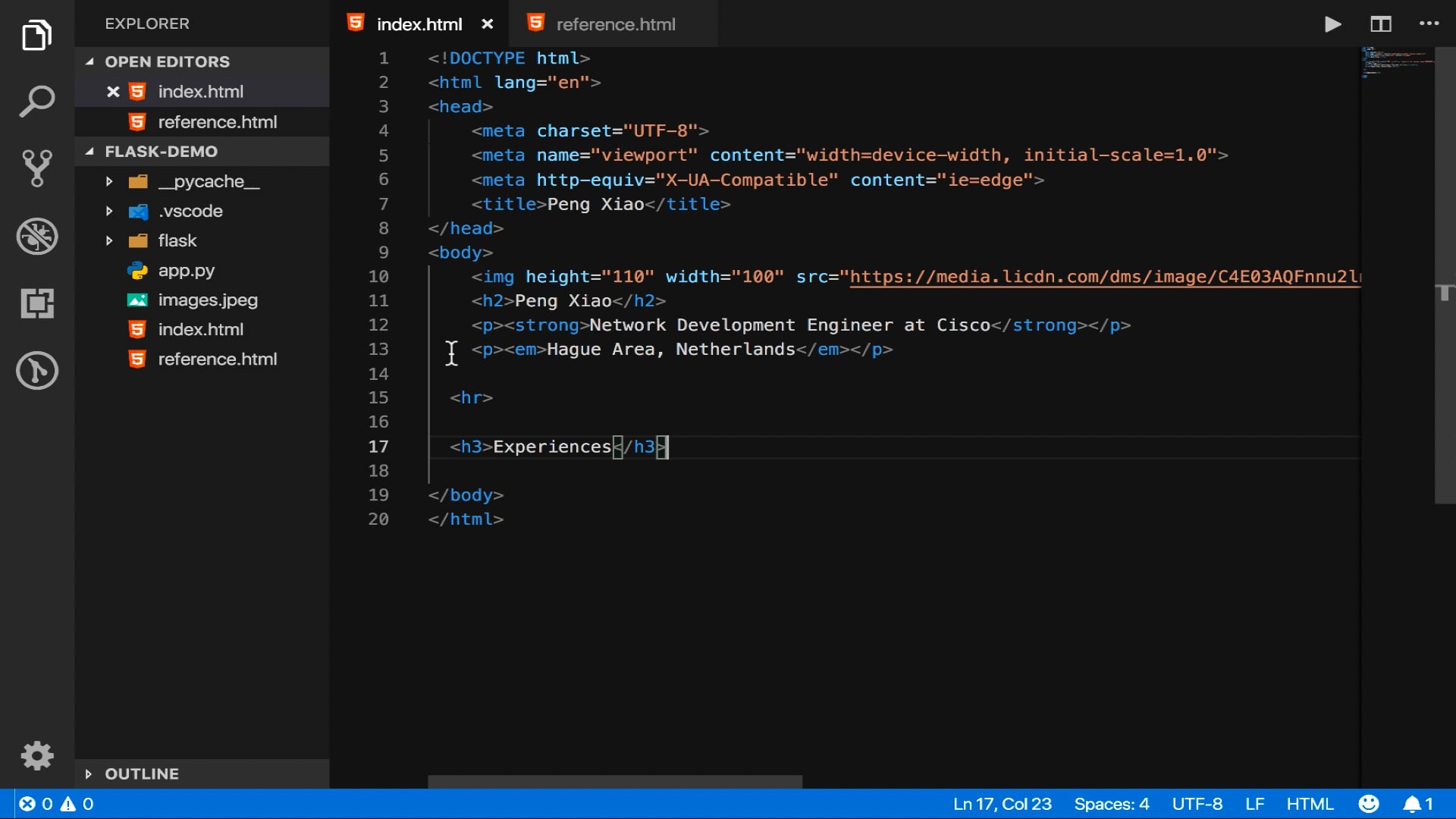Close the index.html editor tab
Image resolution: width=1456 pixels, height=819 pixels.
488,24
